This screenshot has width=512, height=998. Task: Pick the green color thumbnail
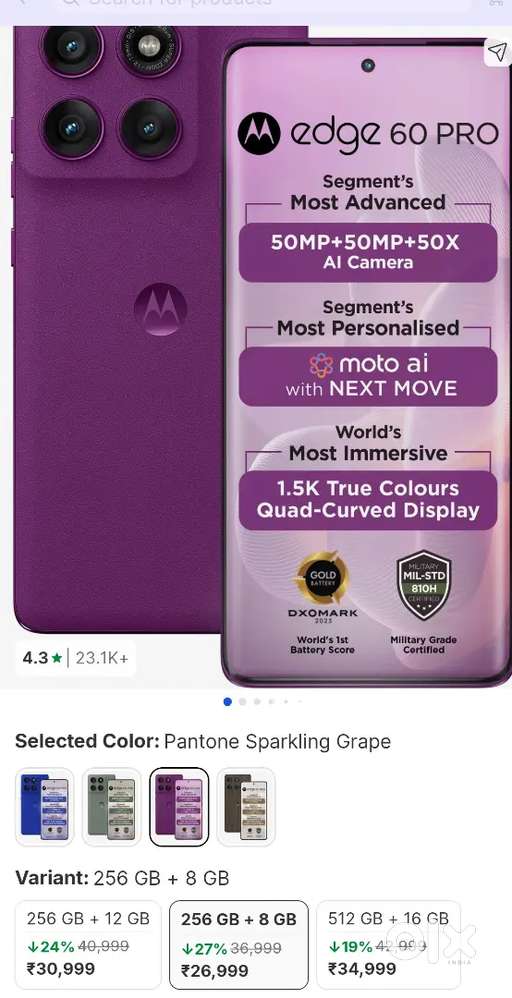pyautogui.click(x=111, y=806)
